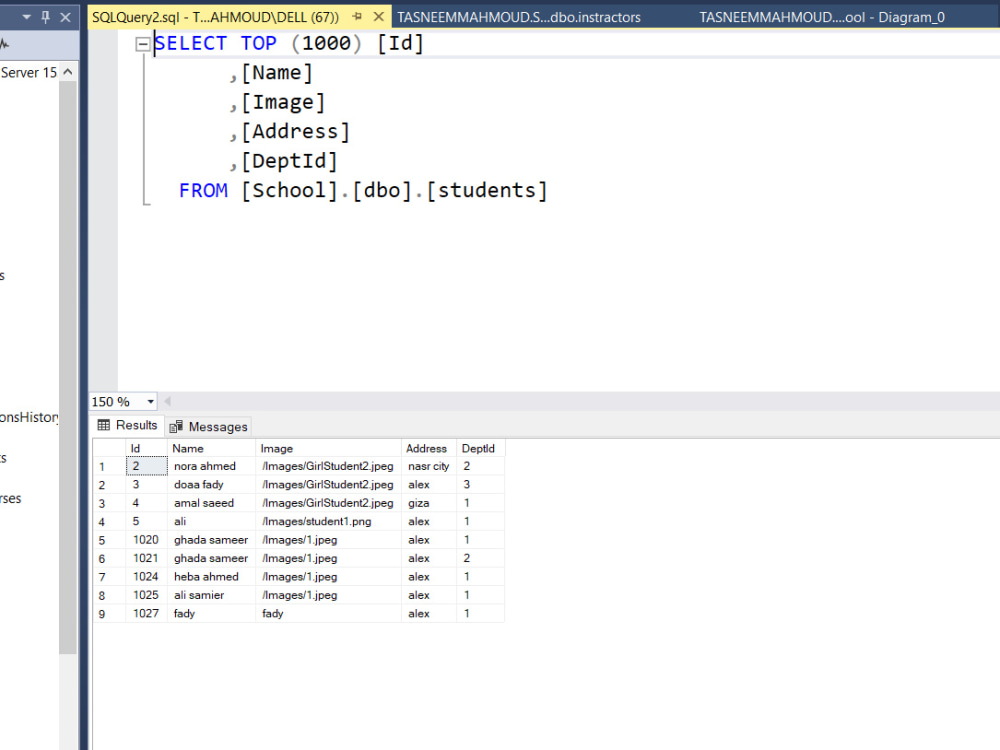Click the [DeptId] column in the query
1000x750 pixels.
(289, 161)
